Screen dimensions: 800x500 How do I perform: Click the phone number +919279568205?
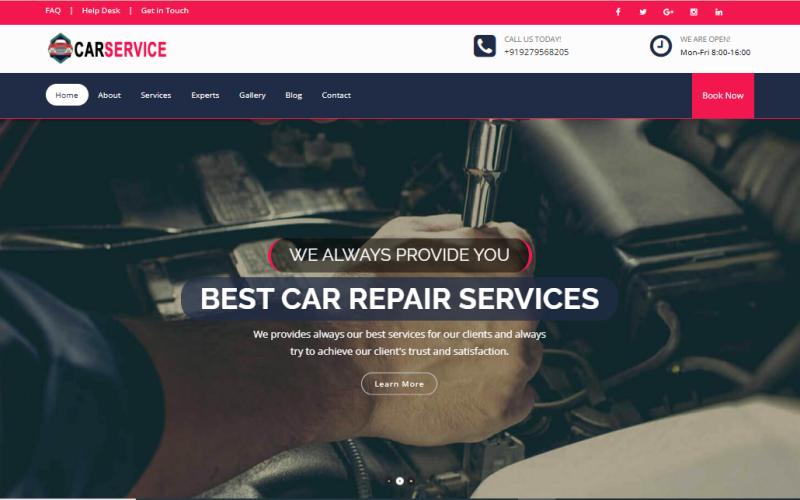(x=536, y=52)
